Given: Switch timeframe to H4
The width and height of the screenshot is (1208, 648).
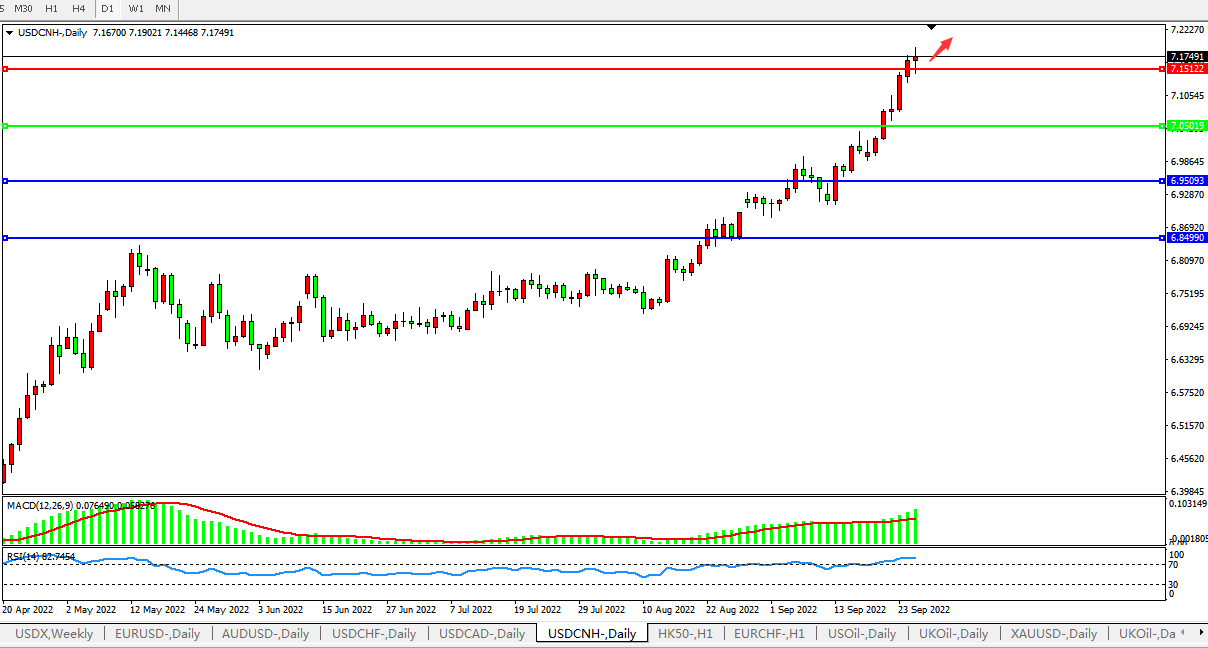Looking at the screenshot, I should (78, 8).
